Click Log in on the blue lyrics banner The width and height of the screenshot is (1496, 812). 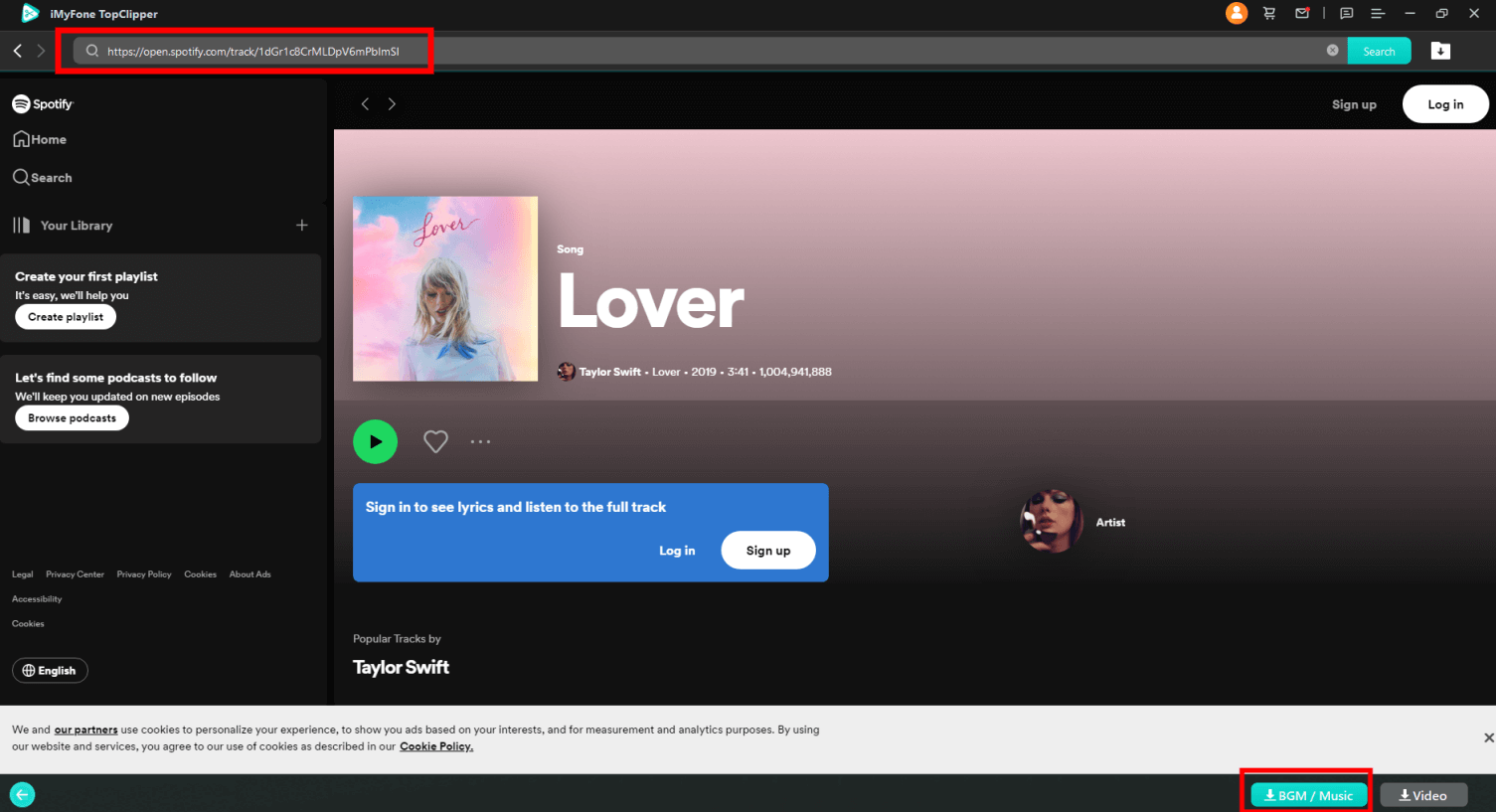point(677,551)
